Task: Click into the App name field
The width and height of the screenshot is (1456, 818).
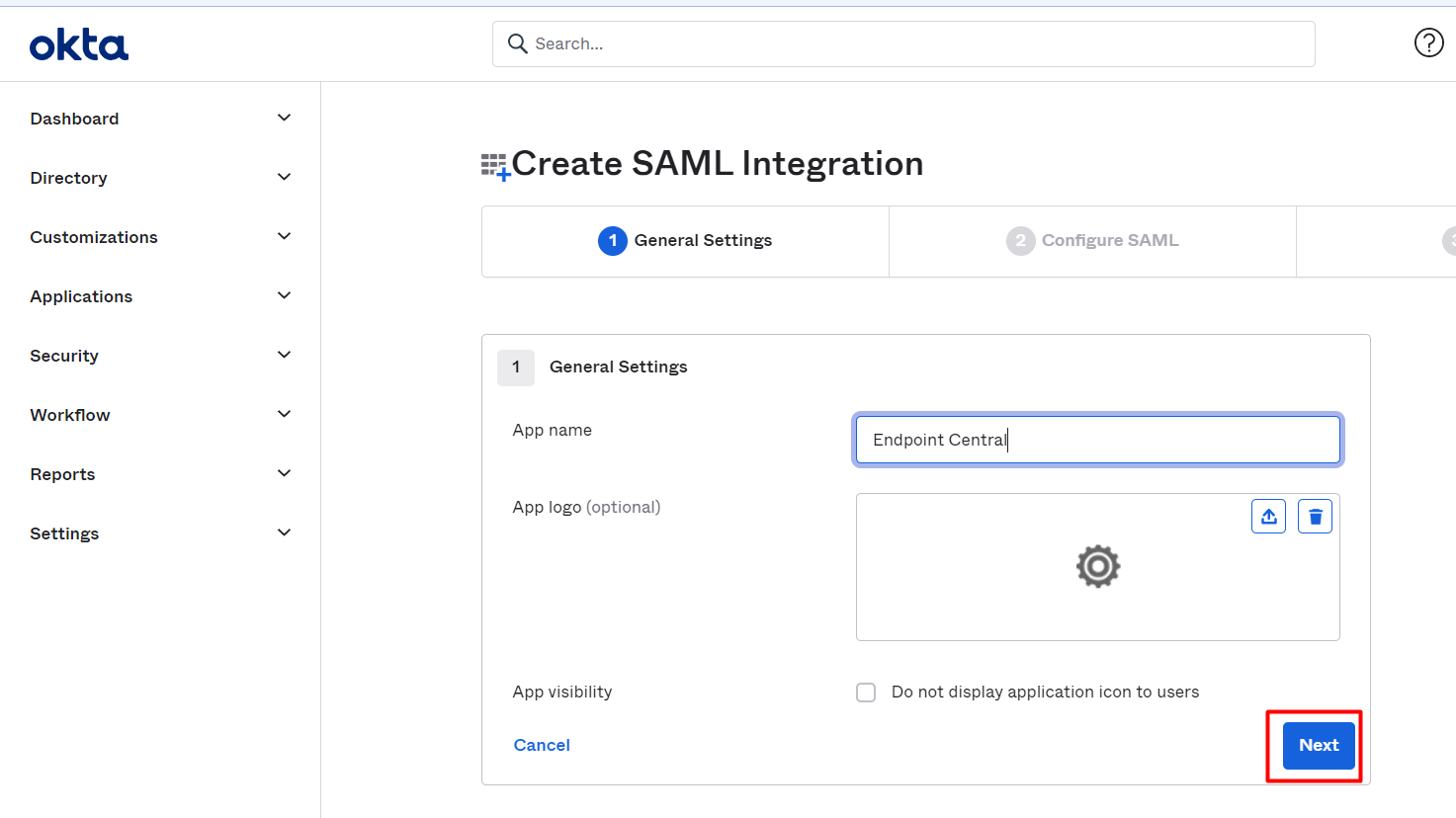Action: click(x=1097, y=440)
